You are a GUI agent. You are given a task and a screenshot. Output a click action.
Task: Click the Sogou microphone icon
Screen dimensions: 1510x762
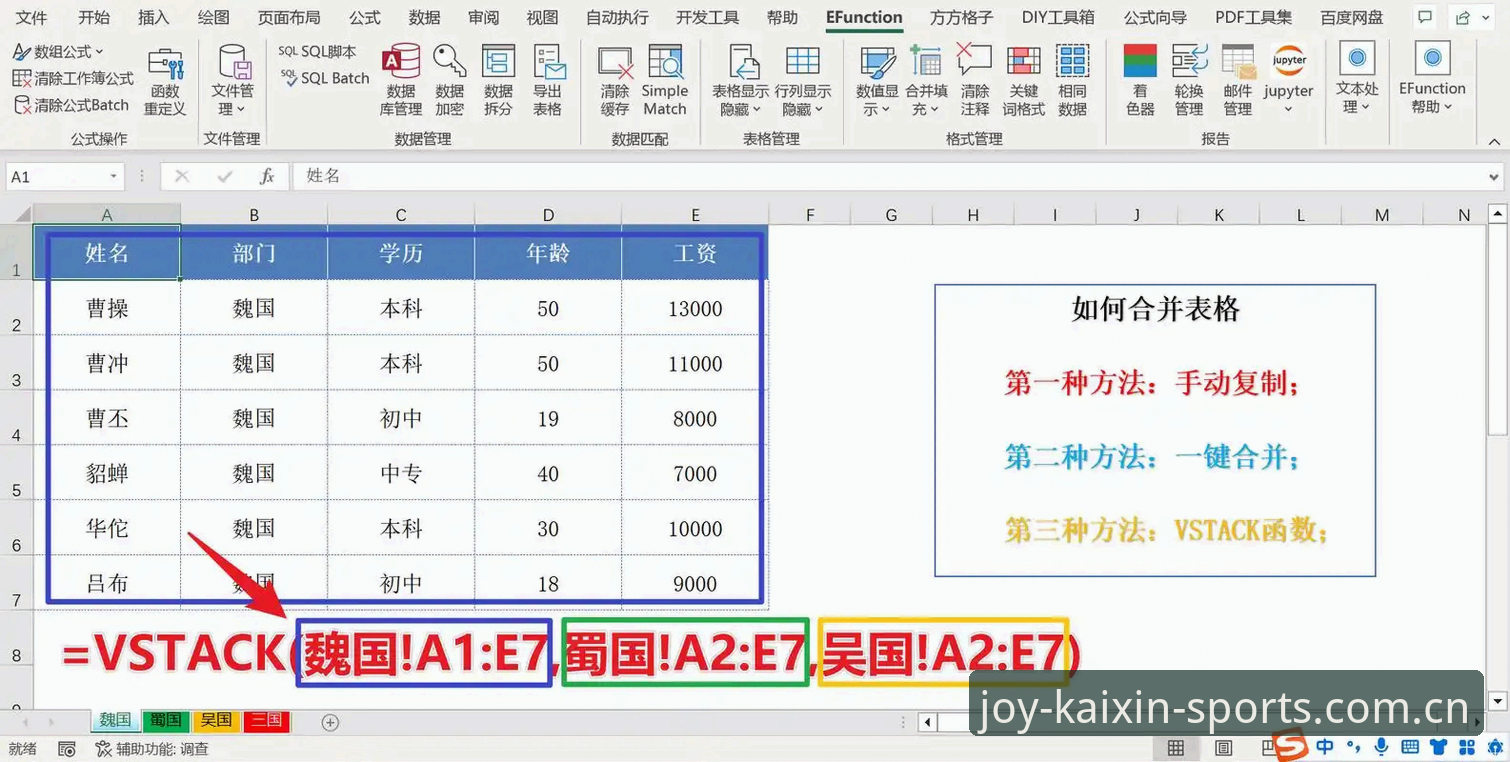(1381, 746)
